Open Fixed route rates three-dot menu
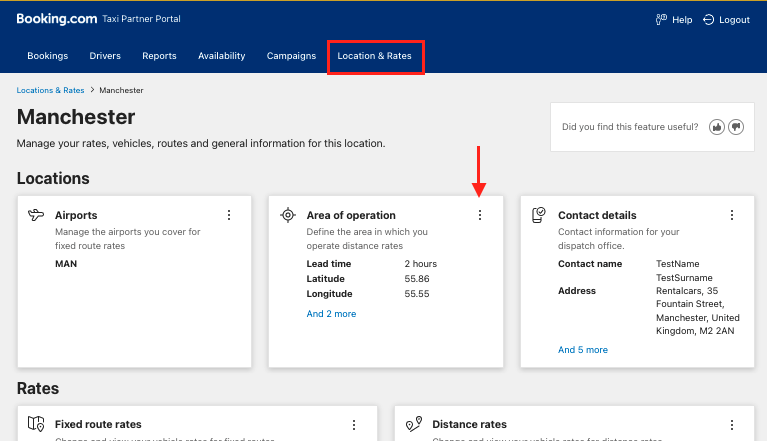 (x=354, y=425)
